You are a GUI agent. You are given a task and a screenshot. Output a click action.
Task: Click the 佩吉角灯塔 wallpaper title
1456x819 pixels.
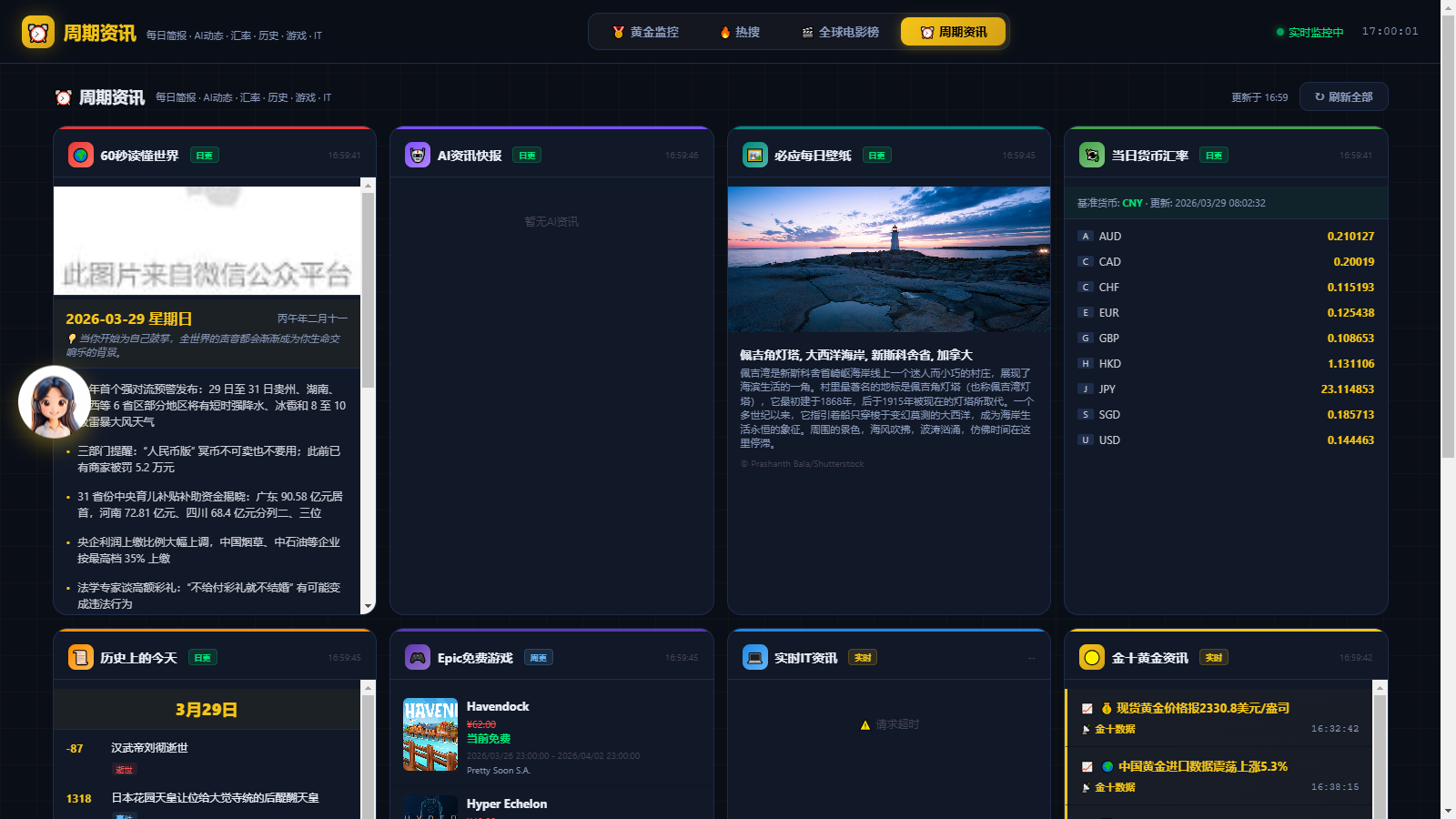coord(855,356)
